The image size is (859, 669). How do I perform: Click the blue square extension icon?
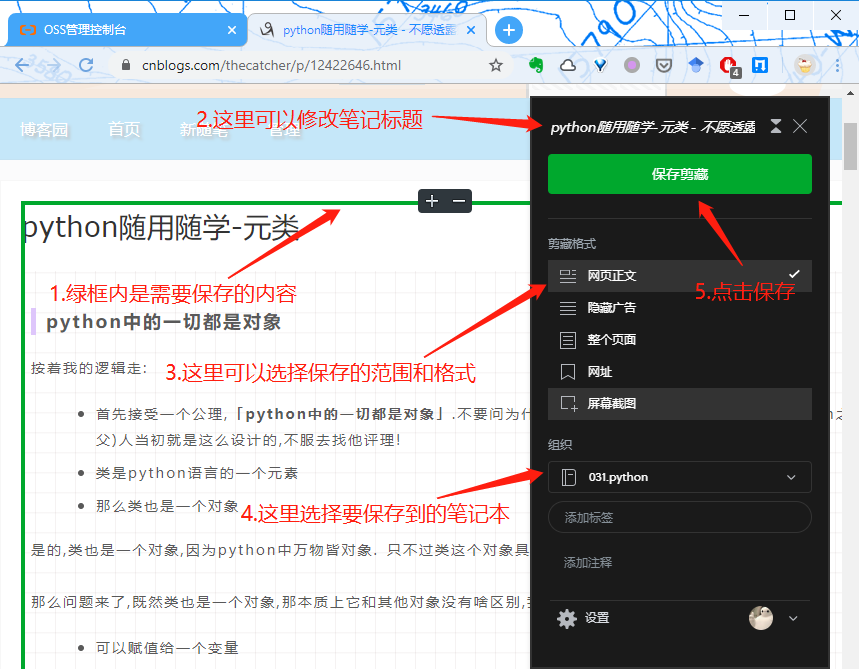pos(760,65)
